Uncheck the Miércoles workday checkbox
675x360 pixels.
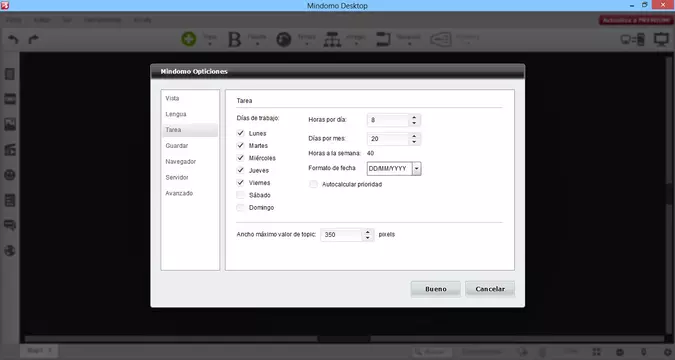coord(241,158)
